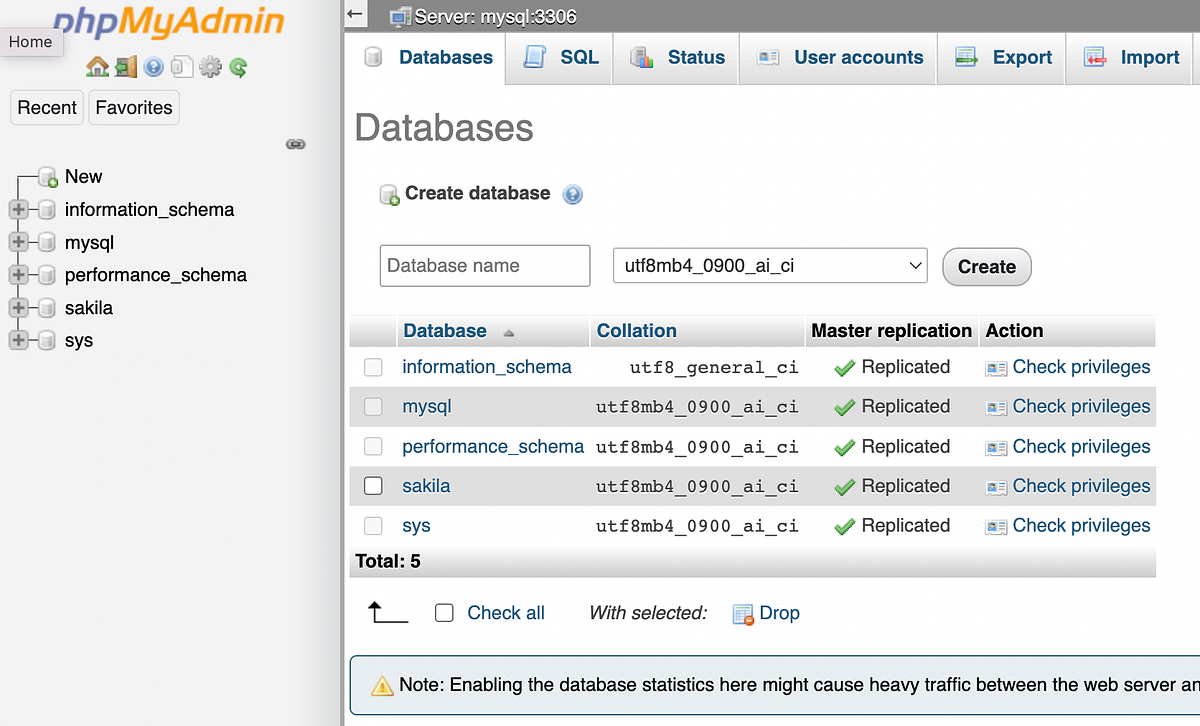This screenshot has width=1200, height=726.
Task: Open phpMyAdmin settings via gear icon
Action: coord(210,66)
